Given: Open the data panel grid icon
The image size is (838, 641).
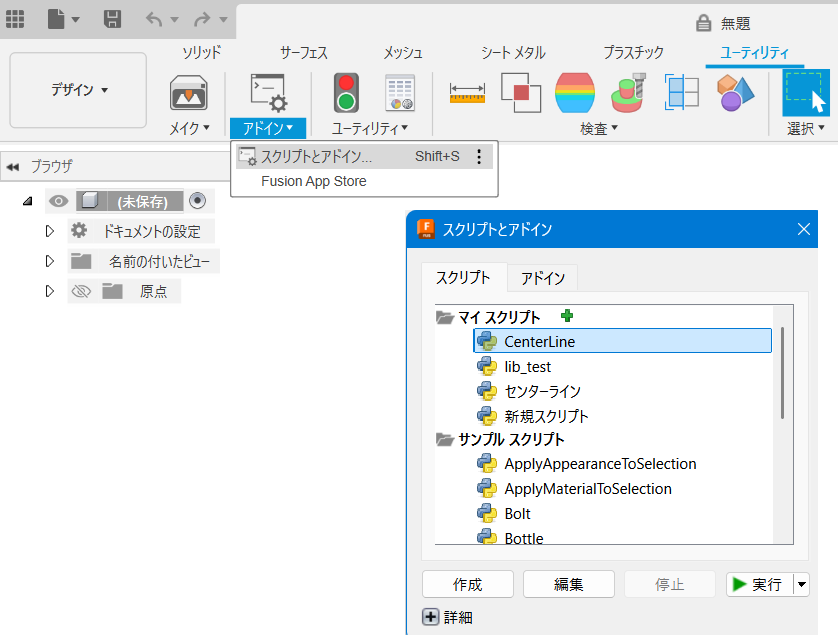Looking at the screenshot, I should [x=15, y=19].
